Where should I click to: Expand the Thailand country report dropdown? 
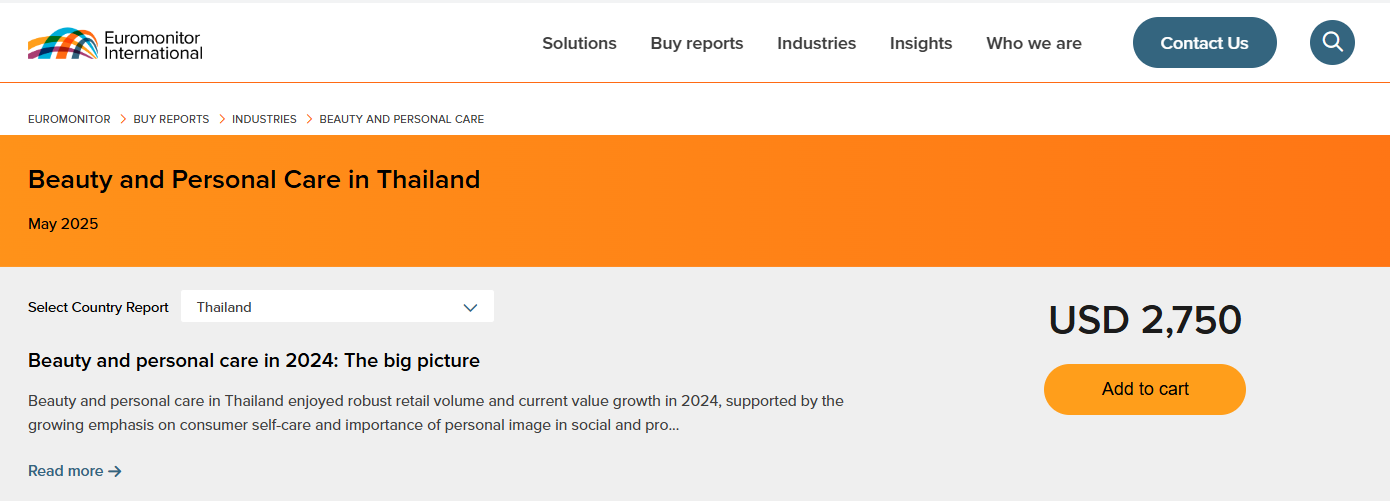[337, 307]
